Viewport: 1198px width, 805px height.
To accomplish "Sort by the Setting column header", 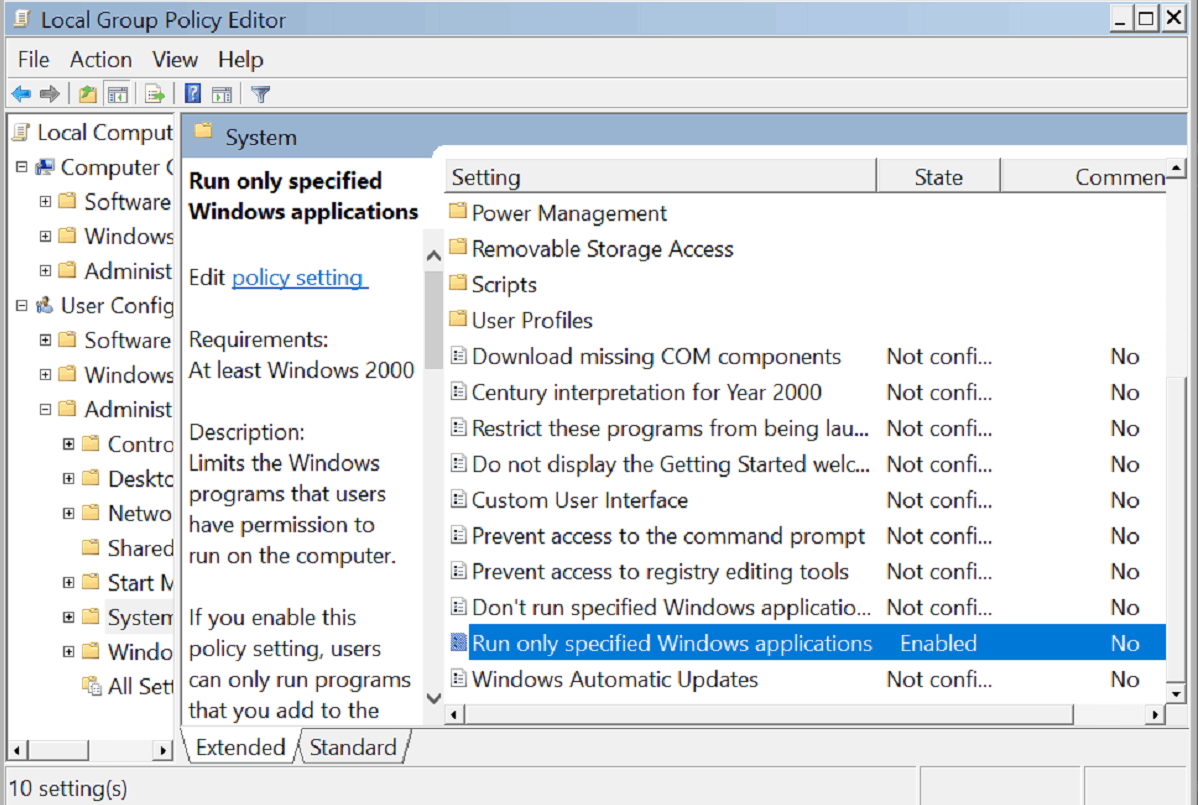I will pyautogui.click(x=660, y=176).
